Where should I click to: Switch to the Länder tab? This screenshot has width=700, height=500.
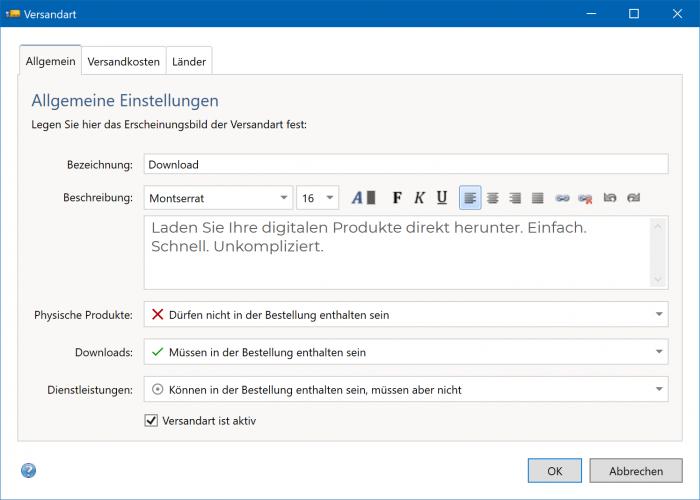[x=189, y=61]
